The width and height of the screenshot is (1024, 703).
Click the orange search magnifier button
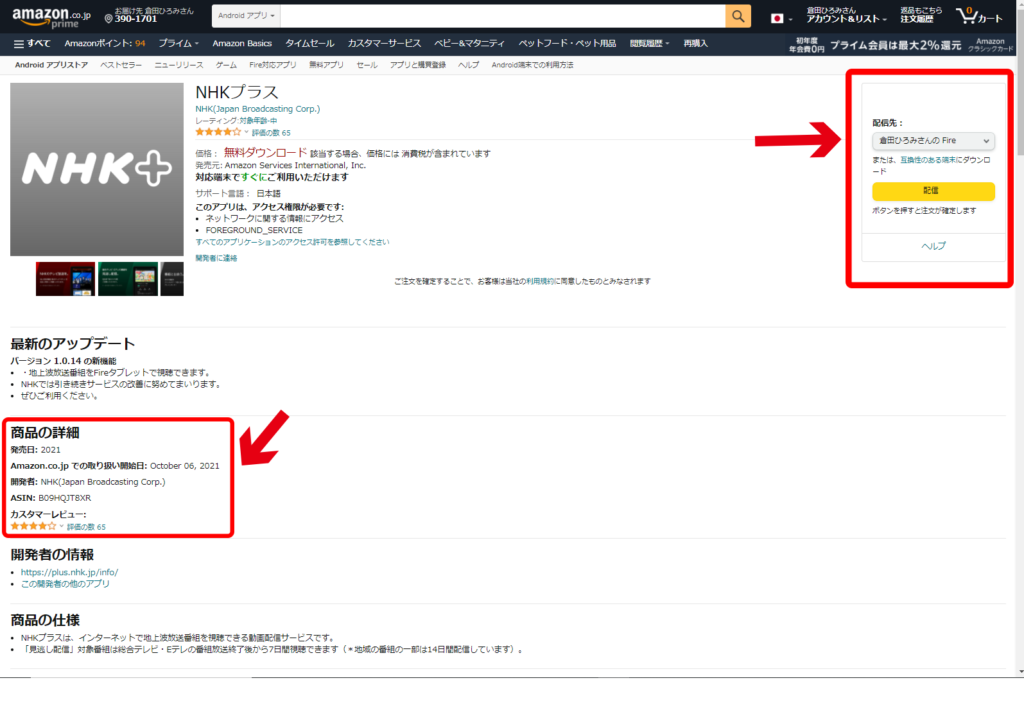pyautogui.click(x=737, y=16)
